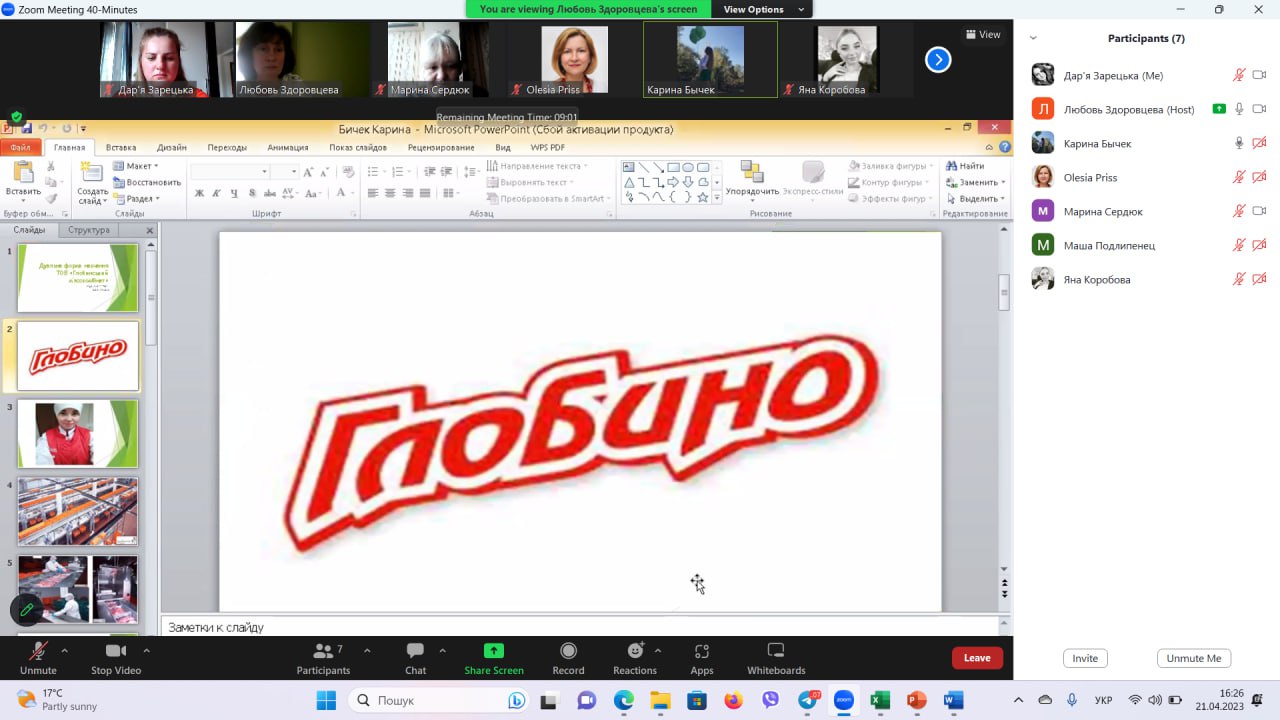Viewport: 1280px width, 720px height.
Task: Click the green Share Screen icon
Action: [493, 651]
